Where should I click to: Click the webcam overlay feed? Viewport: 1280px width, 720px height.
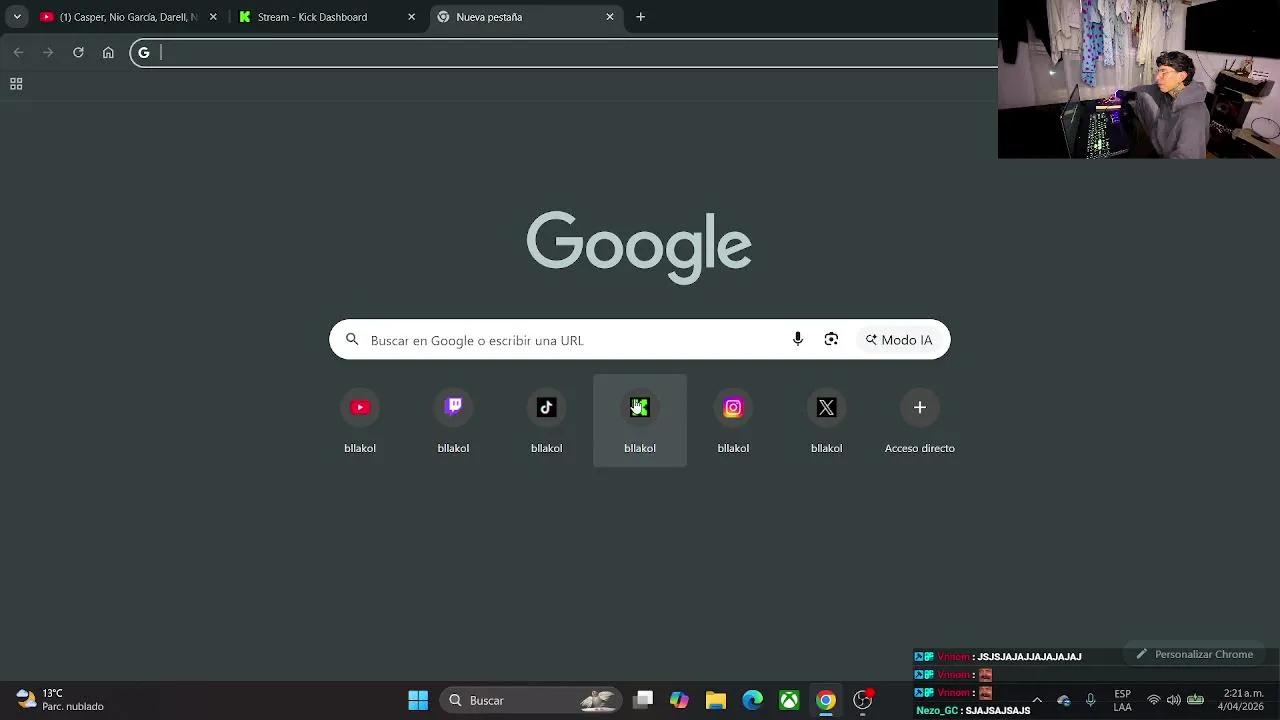point(1139,79)
